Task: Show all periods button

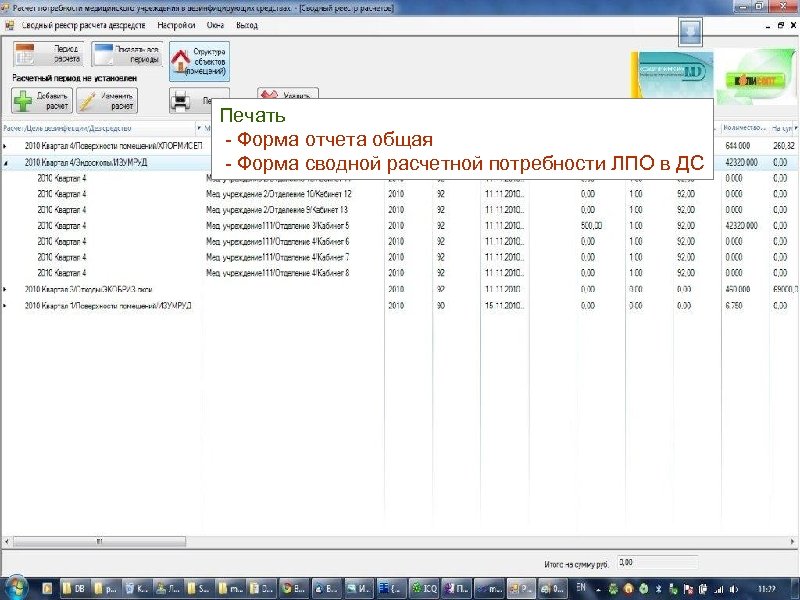Action: pyautogui.click(x=127, y=54)
